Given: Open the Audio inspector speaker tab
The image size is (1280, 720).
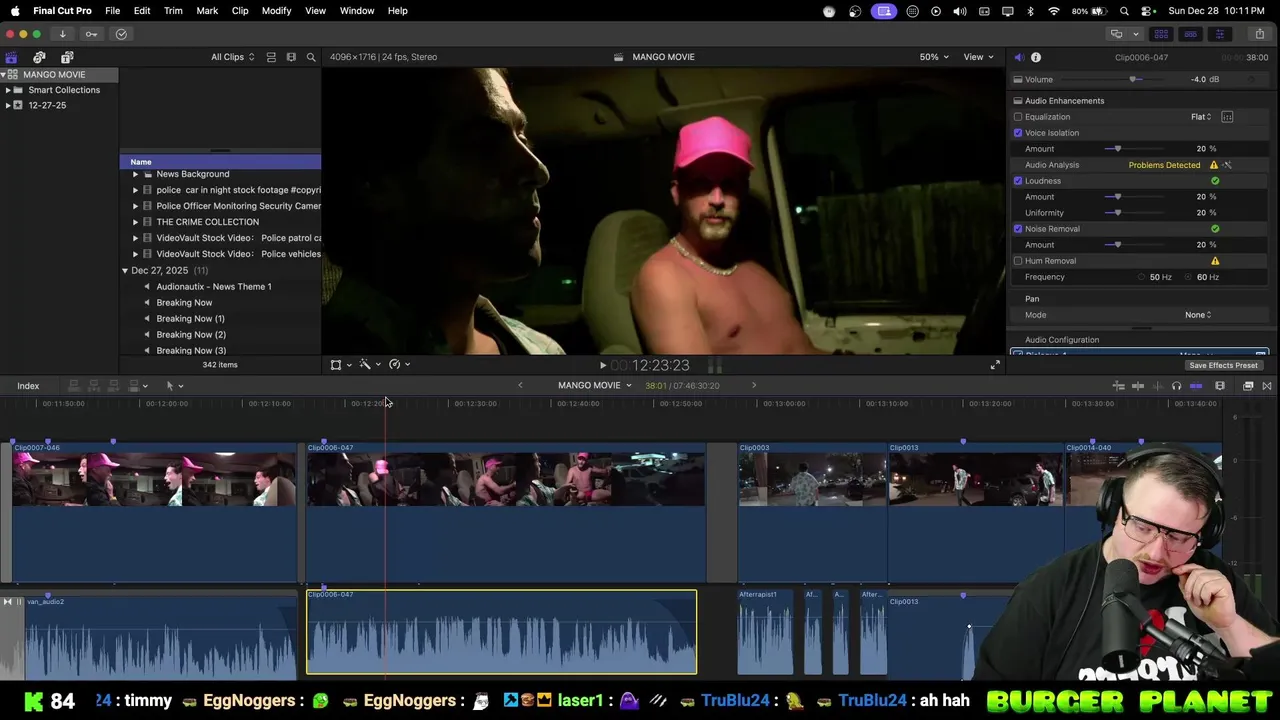Looking at the screenshot, I should (1018, 57).
